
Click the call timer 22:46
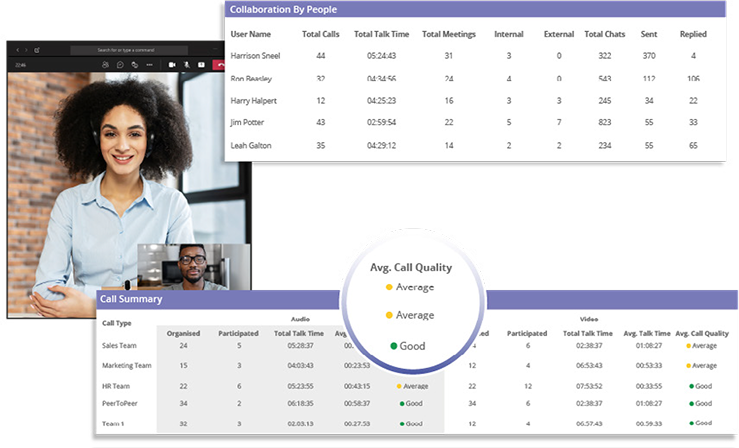(x=20, y=65)
